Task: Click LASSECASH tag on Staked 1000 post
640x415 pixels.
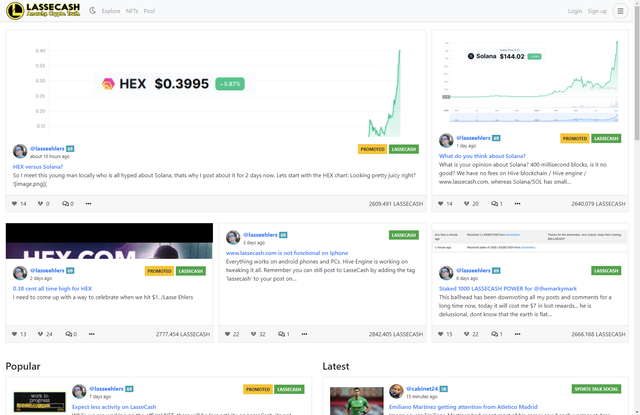Action: [606, 271]
